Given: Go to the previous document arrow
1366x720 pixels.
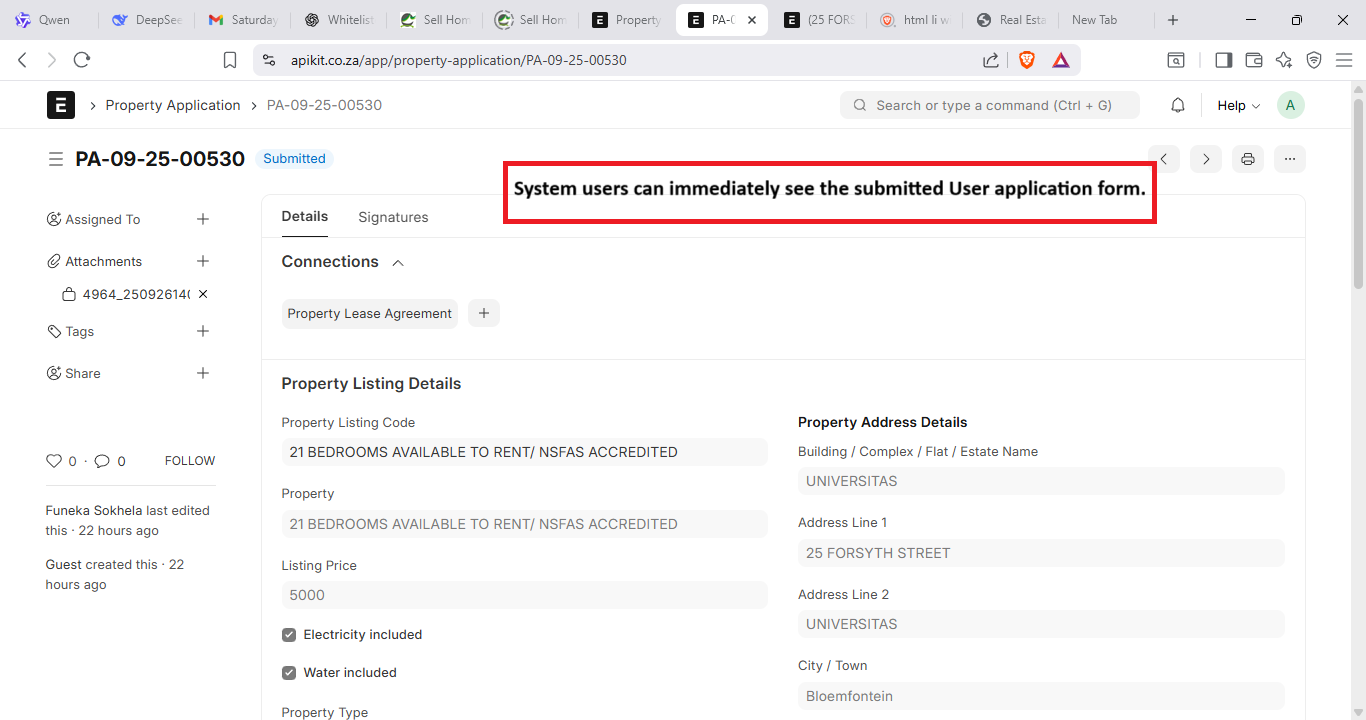Looking at the screenshot, I should coord(1163,159).
